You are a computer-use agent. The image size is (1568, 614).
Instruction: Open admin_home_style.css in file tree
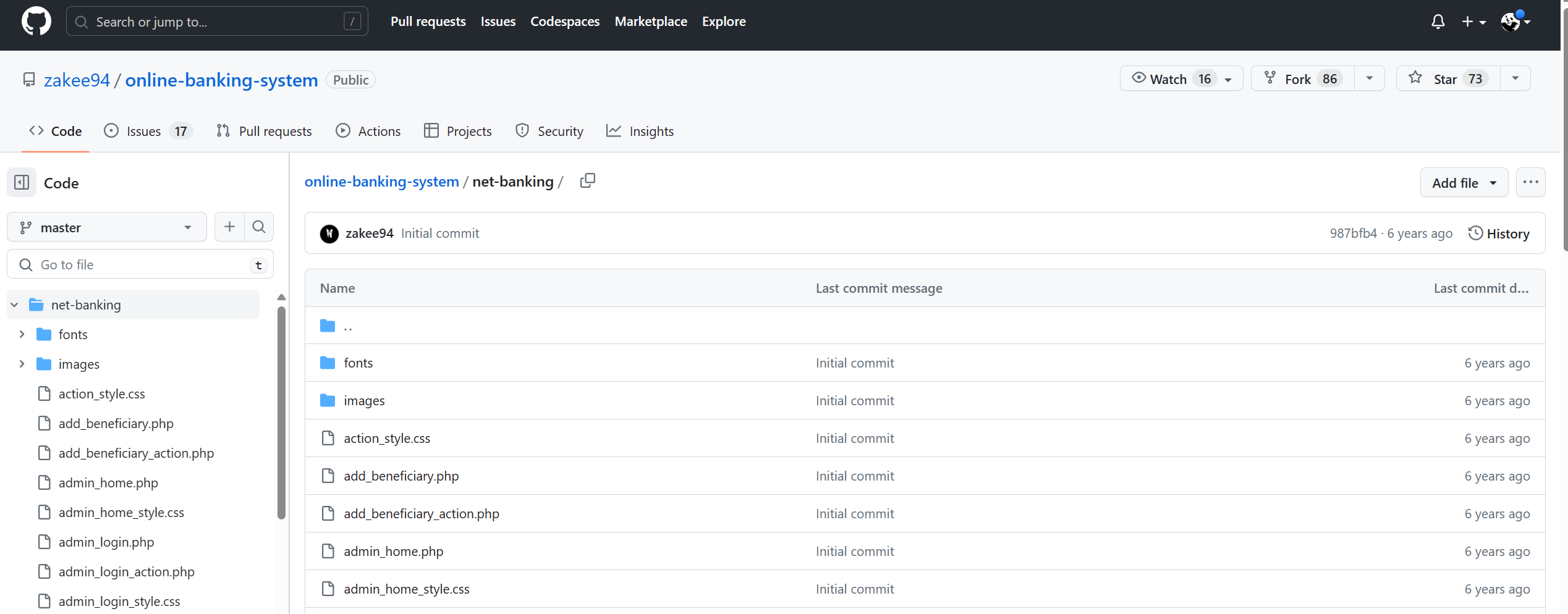pyautogui.click(x=121, y=512)
